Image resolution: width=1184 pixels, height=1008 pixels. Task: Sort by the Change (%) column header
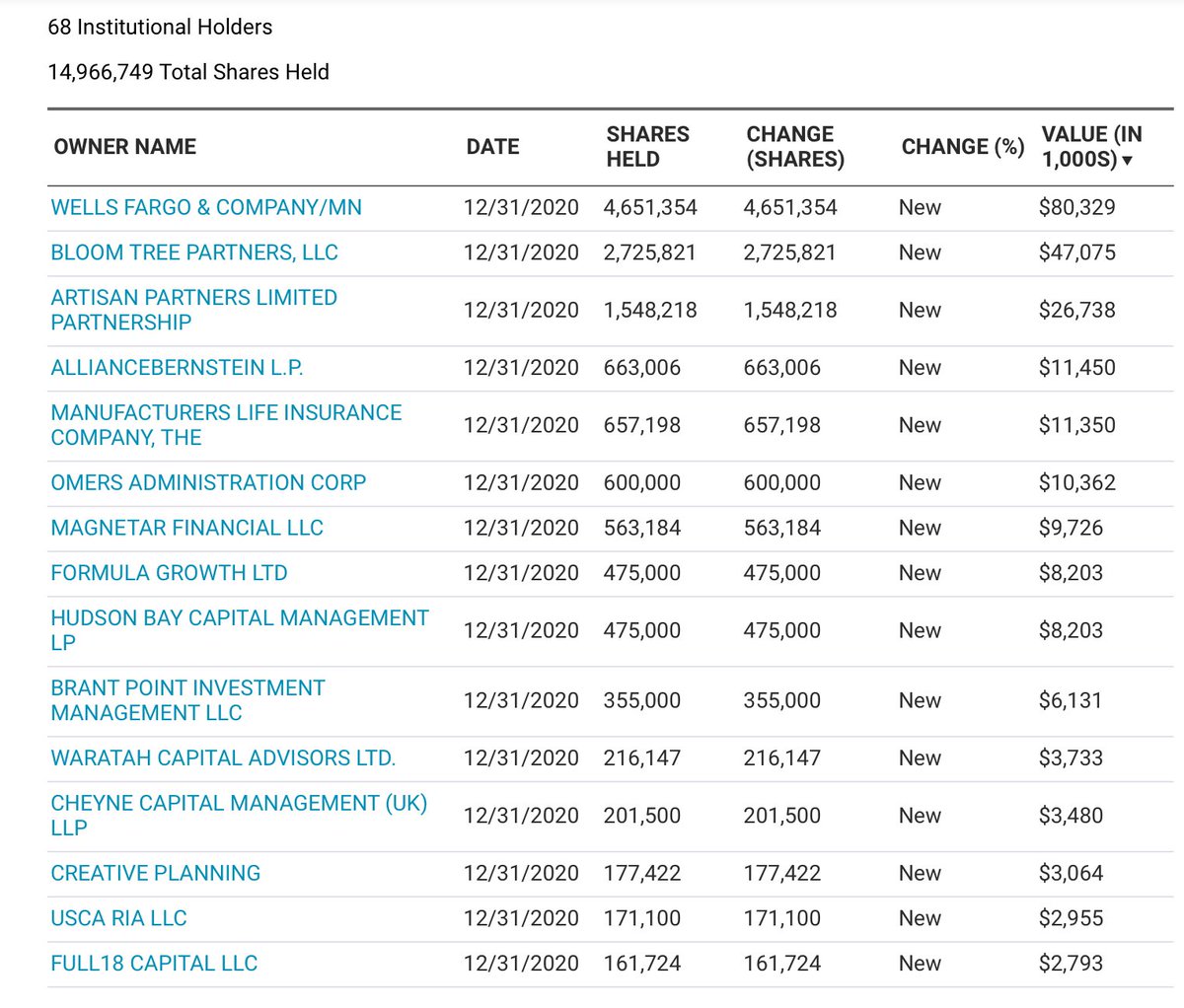tap(963, 147)
